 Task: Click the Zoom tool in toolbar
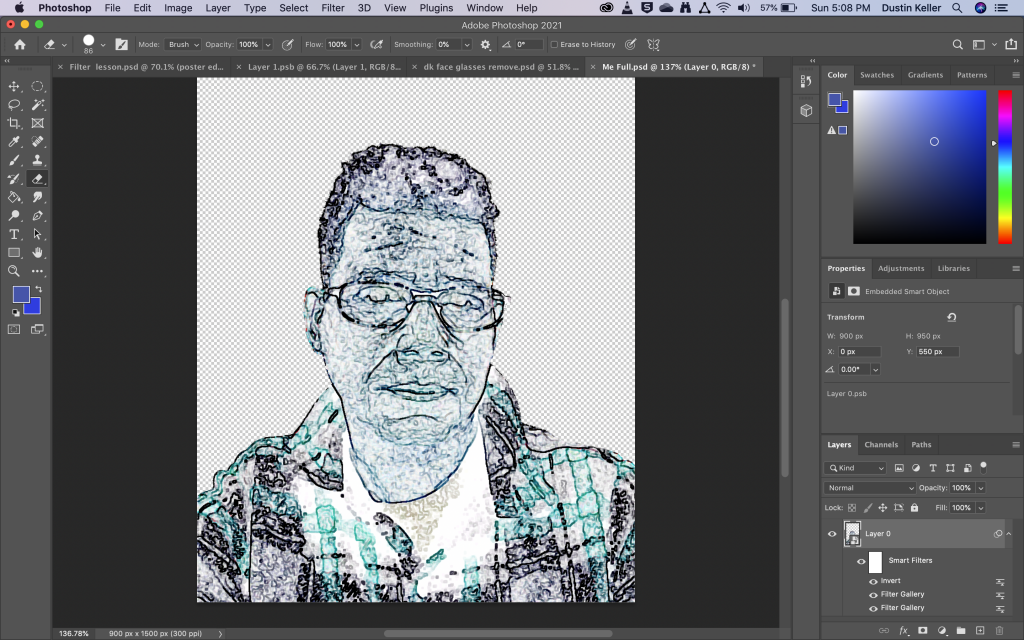[14, 271]
